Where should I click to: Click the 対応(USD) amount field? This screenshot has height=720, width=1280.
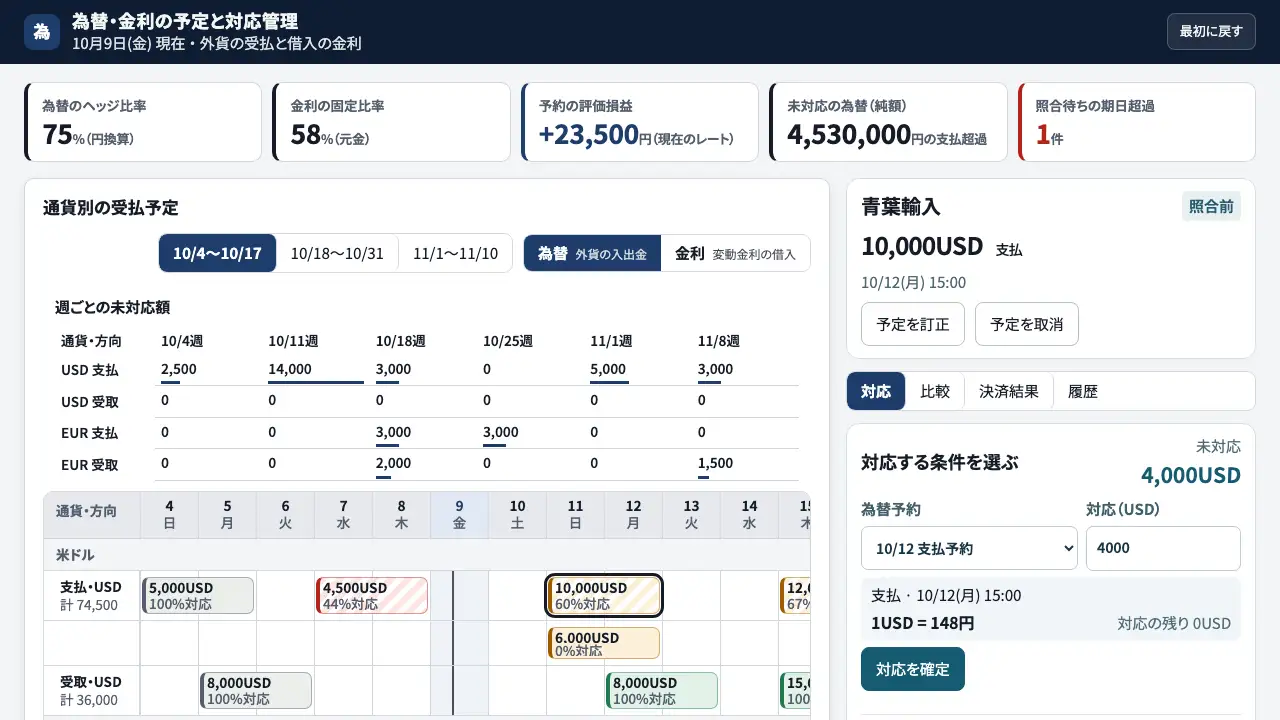(x=1163, y=548)
